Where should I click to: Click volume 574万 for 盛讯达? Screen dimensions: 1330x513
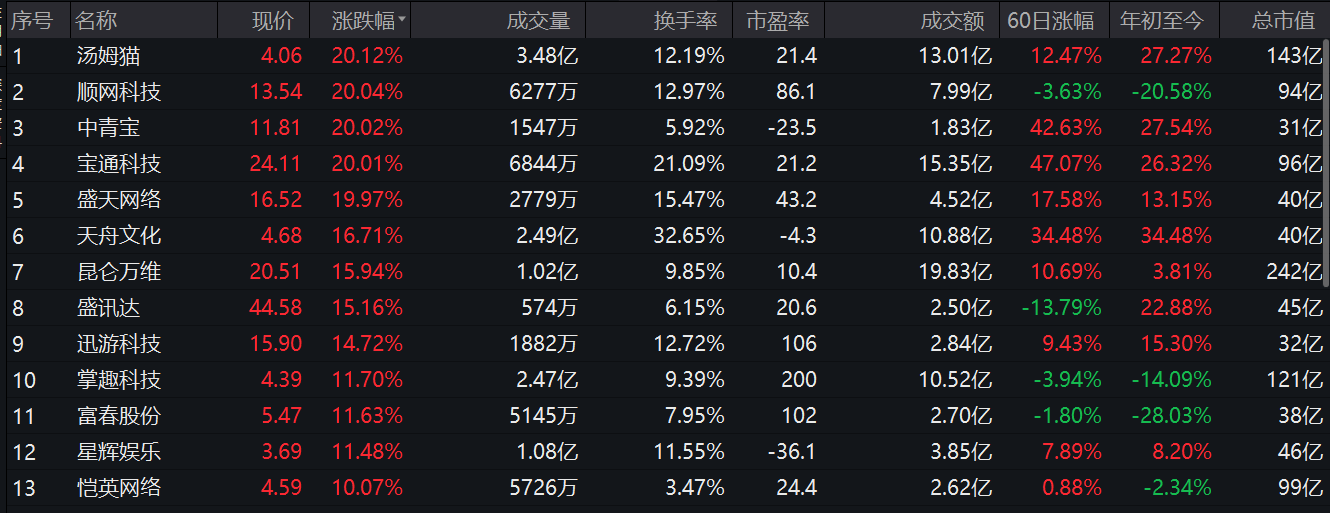pyautogui.click(x=550, y=308)
